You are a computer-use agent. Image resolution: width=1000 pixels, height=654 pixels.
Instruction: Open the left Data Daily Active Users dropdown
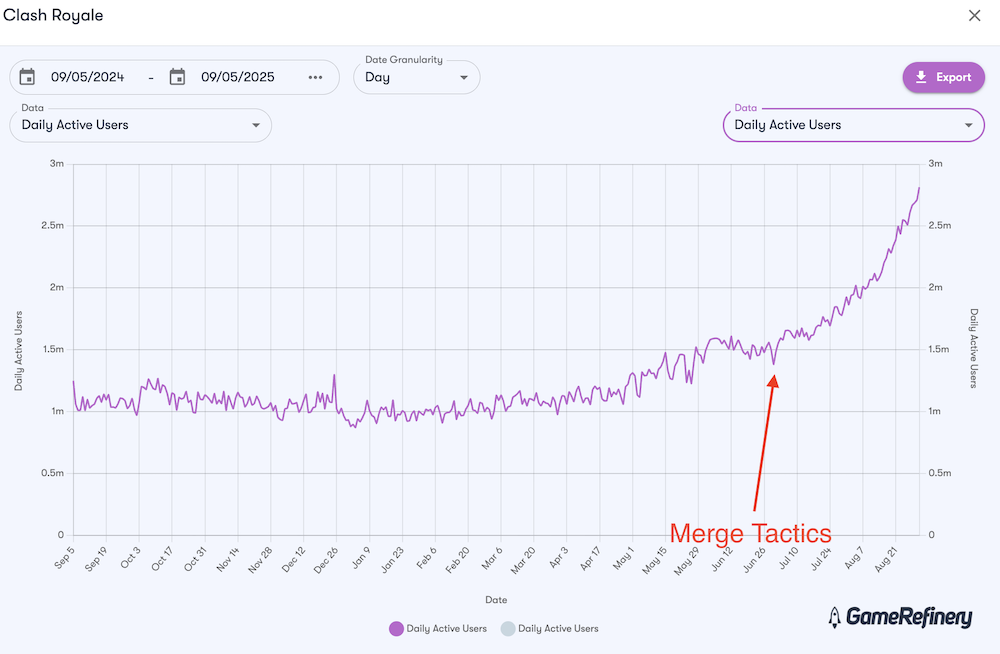click(141, 125)
